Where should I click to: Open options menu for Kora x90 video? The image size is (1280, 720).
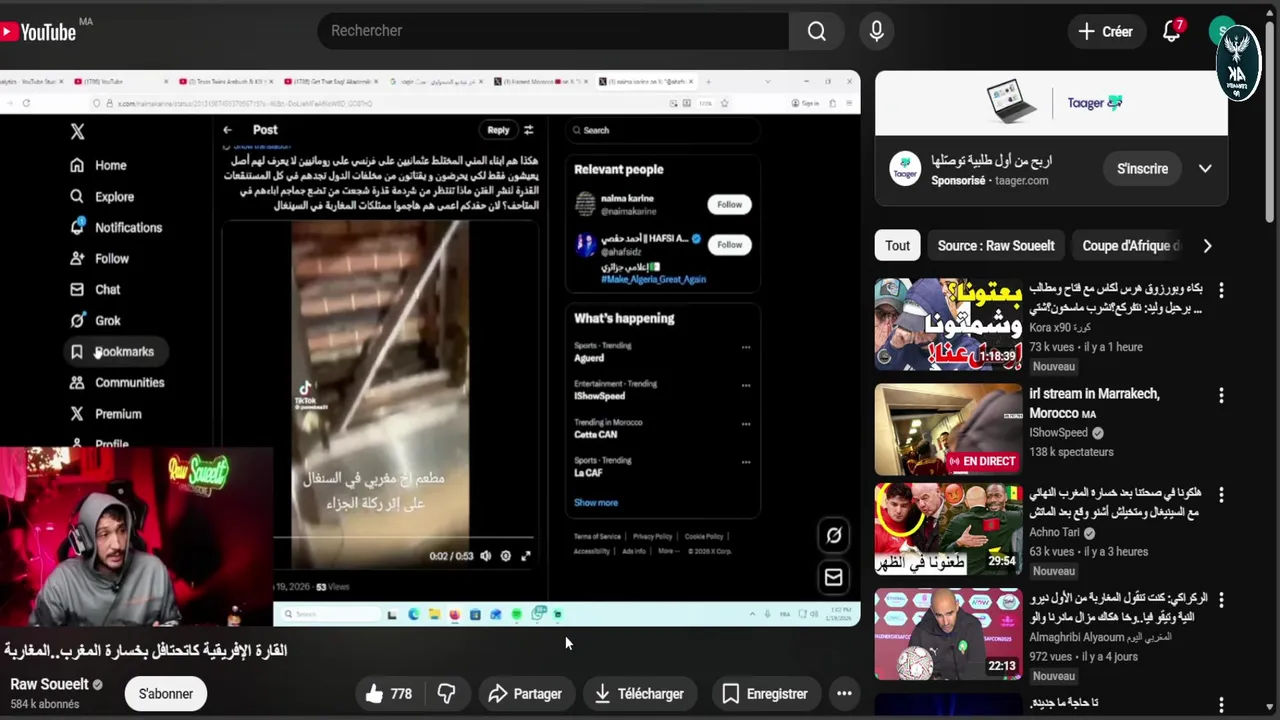point(1220,290)
